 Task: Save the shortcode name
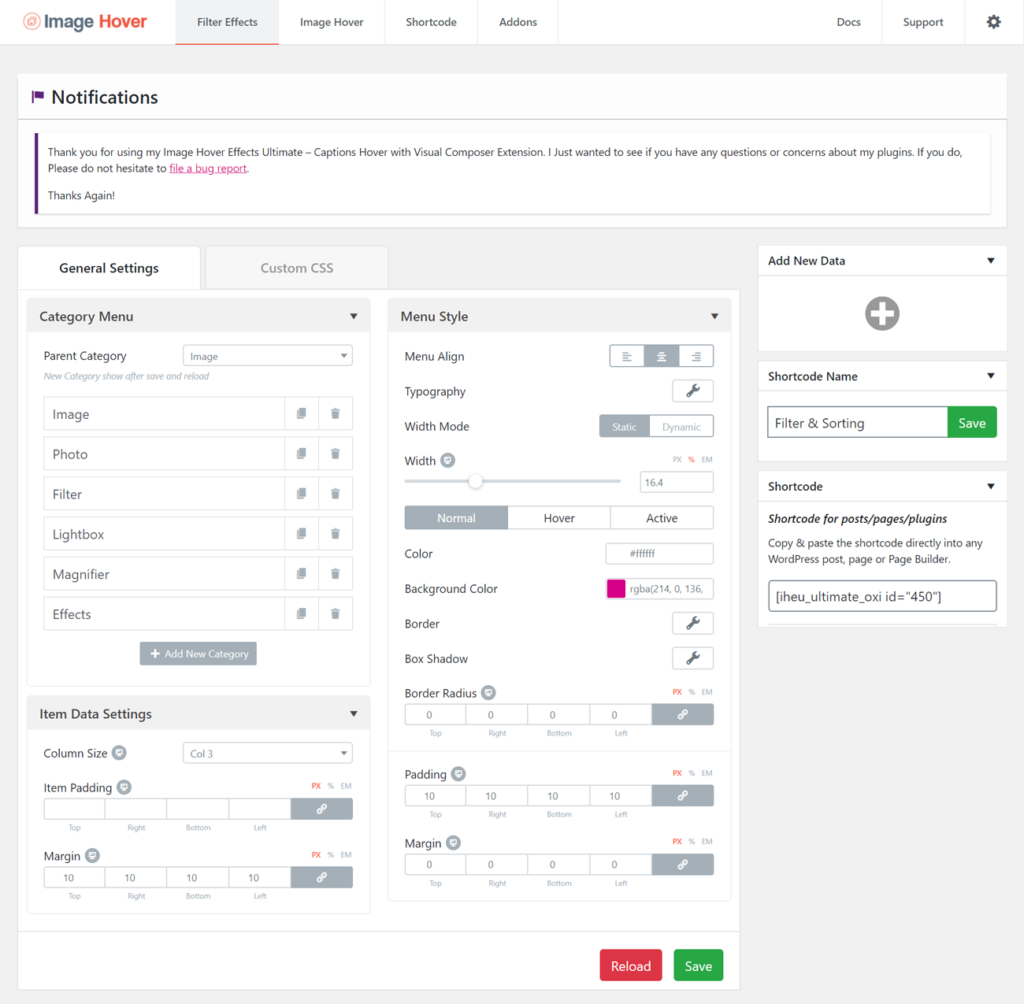tap(972, 423)
